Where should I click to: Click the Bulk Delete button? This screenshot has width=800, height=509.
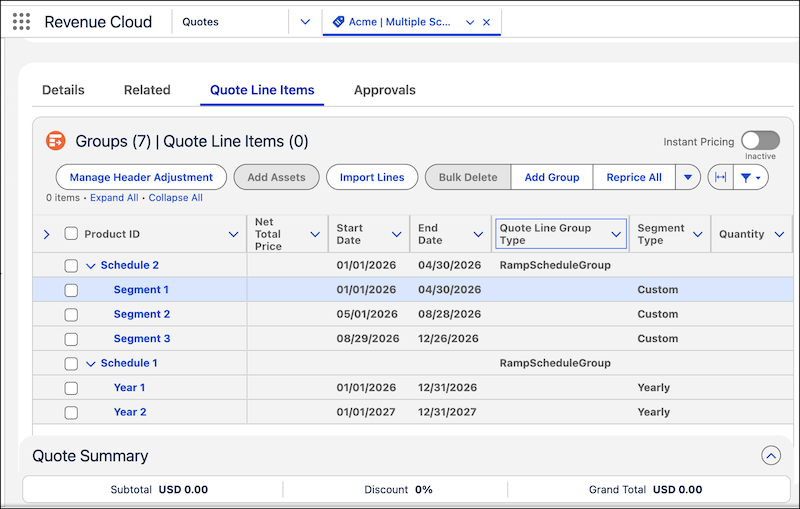click(468, 177)
